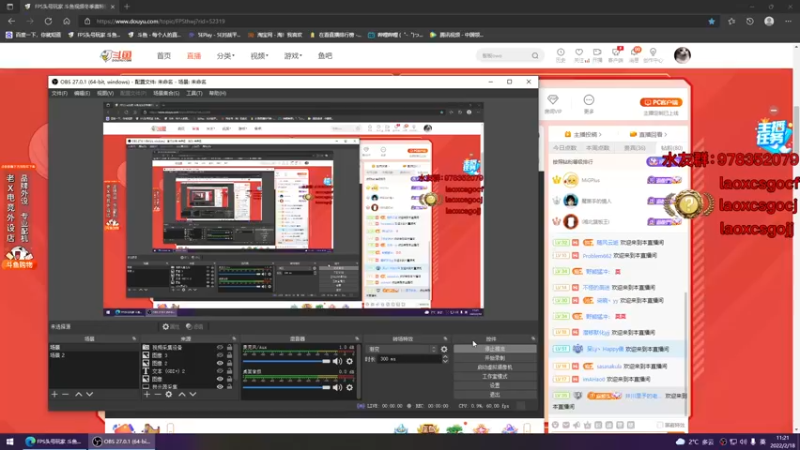Toggle visibility of Image 3 source
Viewport: 800px width, 450px height.
(220, 355)
